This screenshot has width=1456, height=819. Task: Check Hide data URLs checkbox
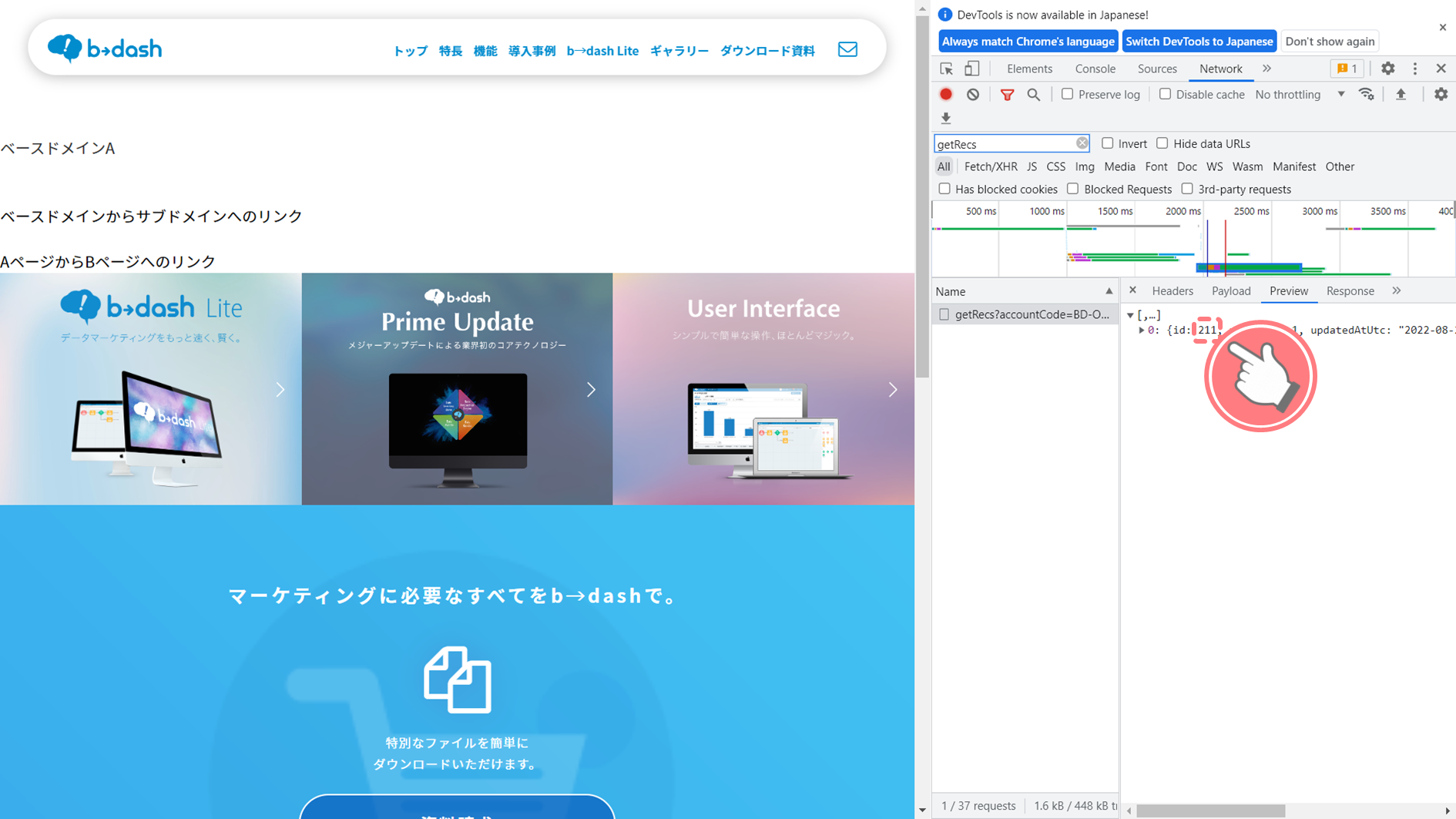coord(1162,143)
